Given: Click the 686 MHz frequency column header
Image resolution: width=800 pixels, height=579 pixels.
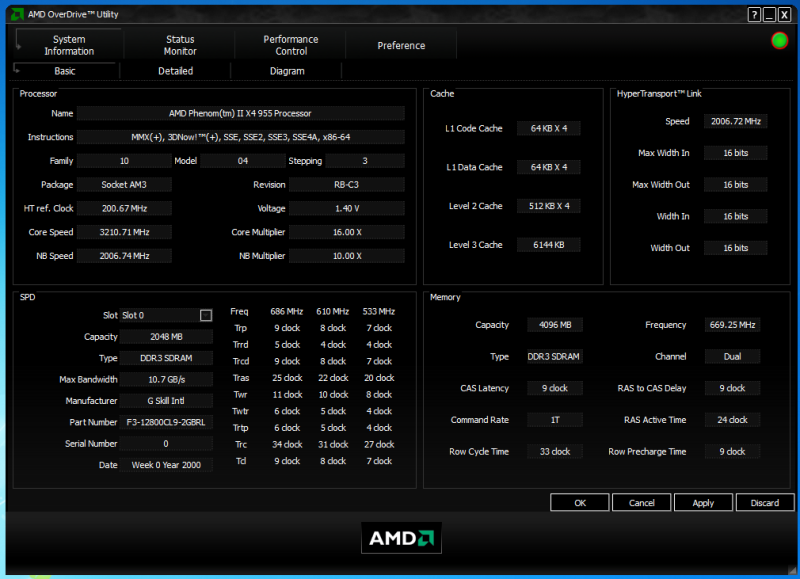Looking at the screenshot, I should [x=287, y=311].
